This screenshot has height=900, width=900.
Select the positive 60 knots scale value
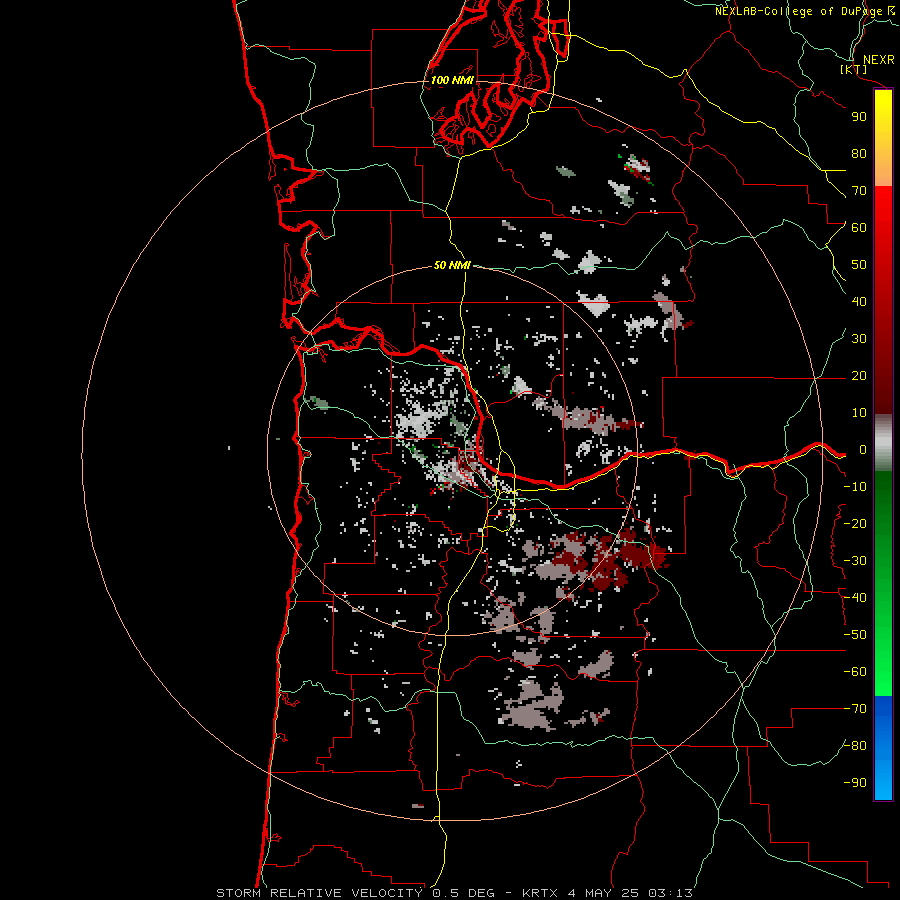pos(859,228)
